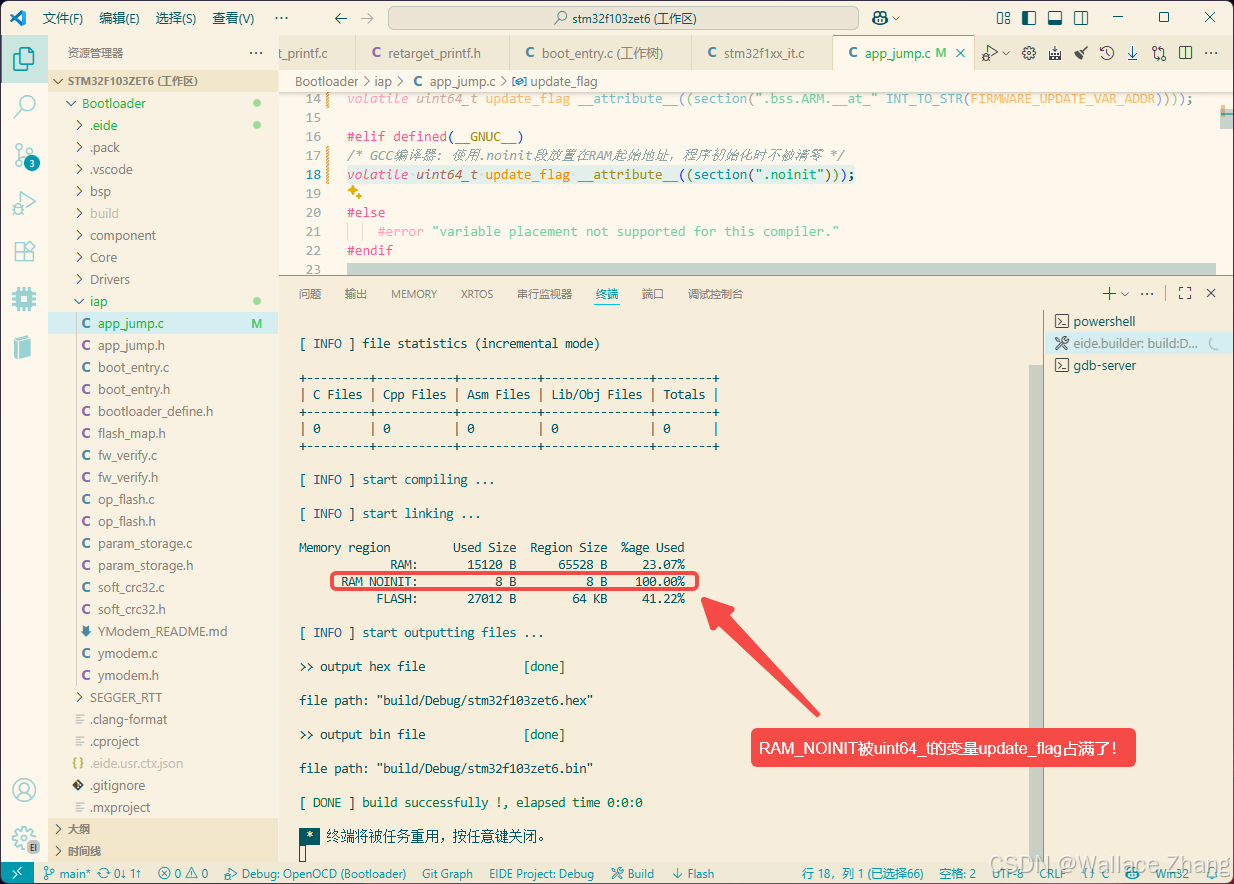The width and height of the screenshot is (1234, 884).
Task: Switch to 输出 panel tab
Action: [x=356, y=294]
